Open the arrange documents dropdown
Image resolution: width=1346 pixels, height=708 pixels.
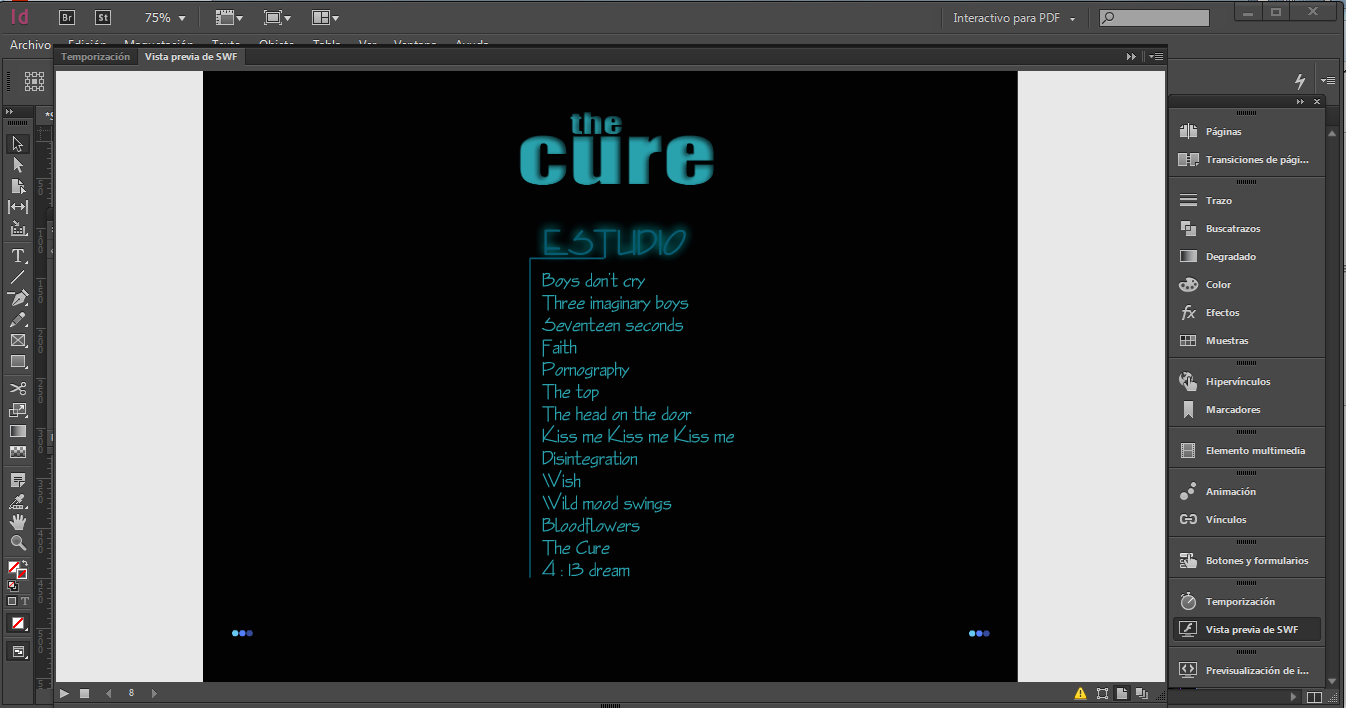pos(325,18)
